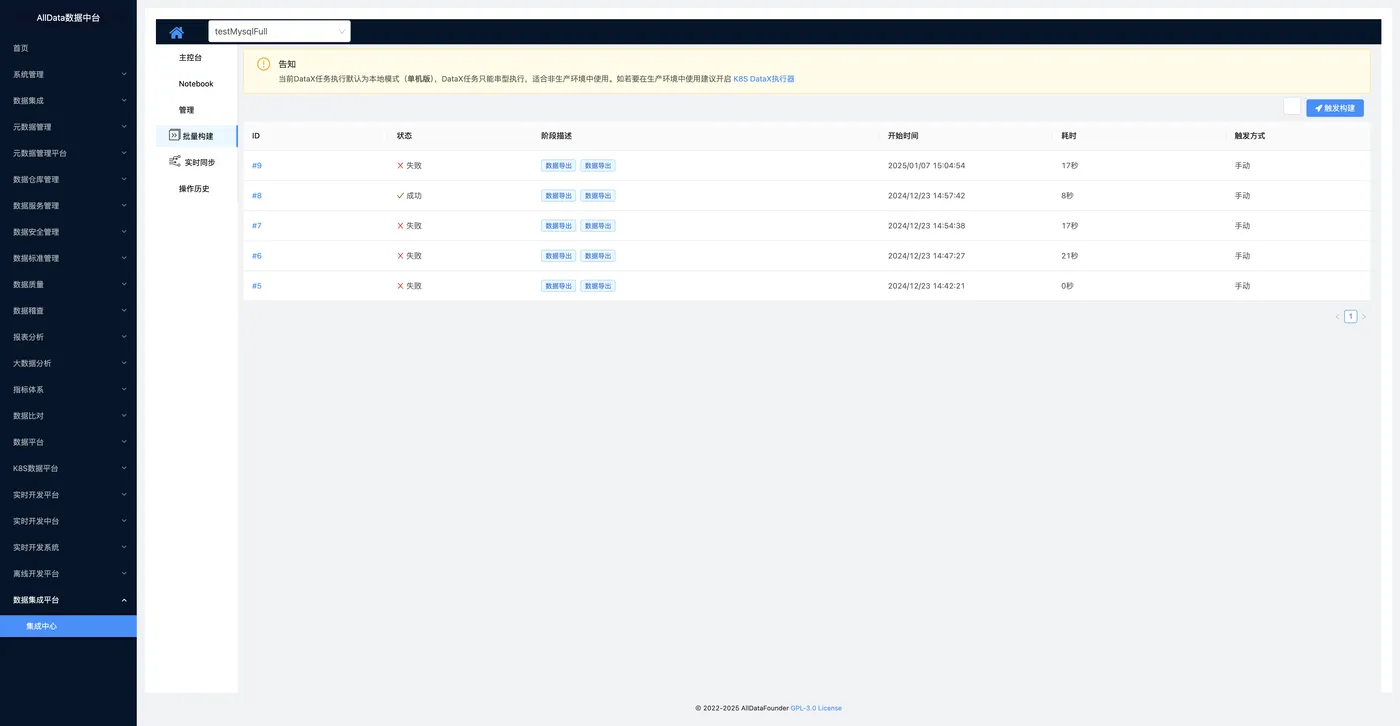Expand the 报表分析 sidebar menu

68,337
